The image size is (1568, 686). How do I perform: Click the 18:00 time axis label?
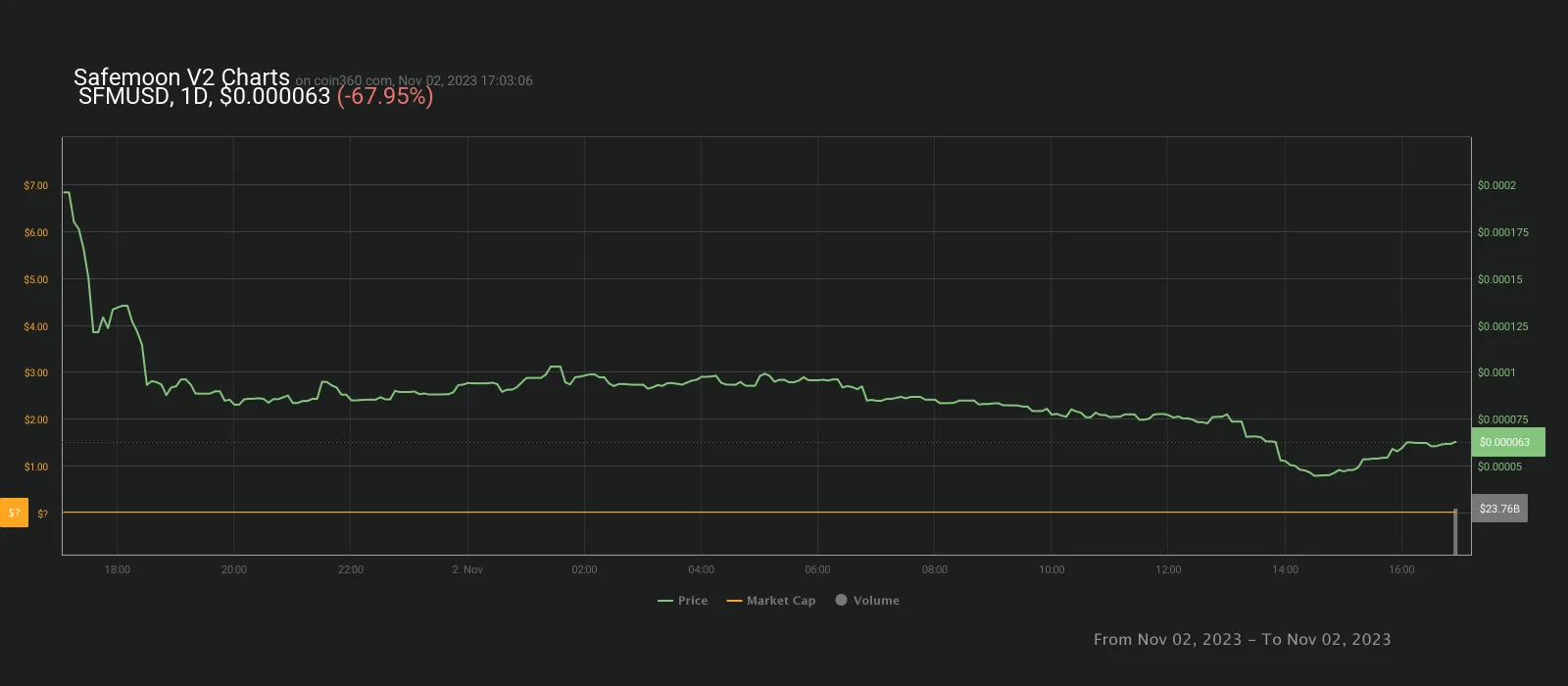[118, 569]
